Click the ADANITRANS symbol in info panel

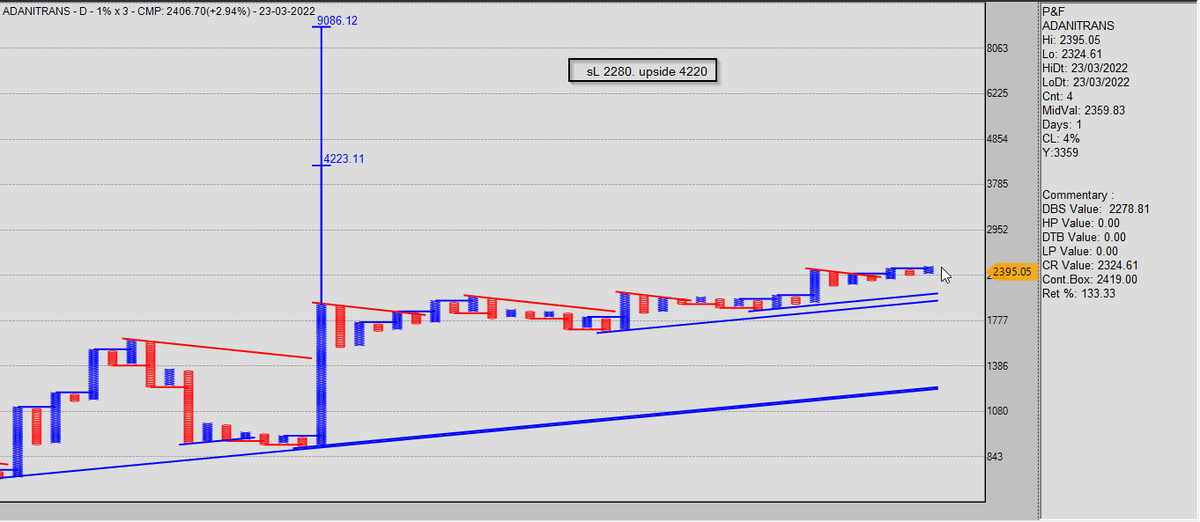coord(1077,25)
